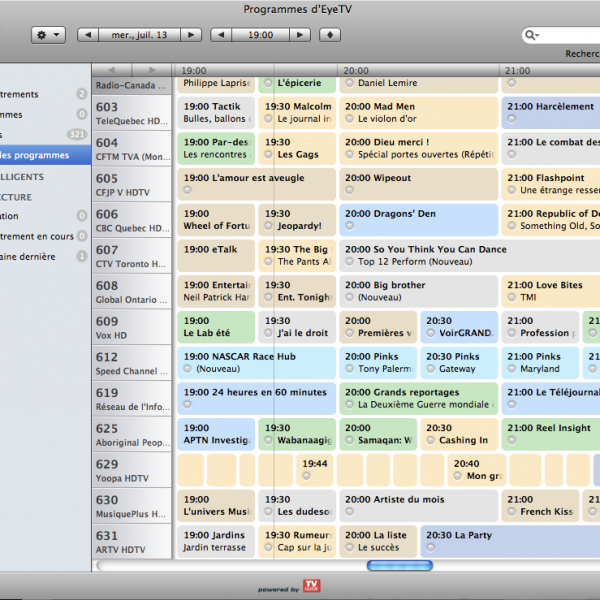Toggle record button for L'amour est aveugle

point(187,190)
